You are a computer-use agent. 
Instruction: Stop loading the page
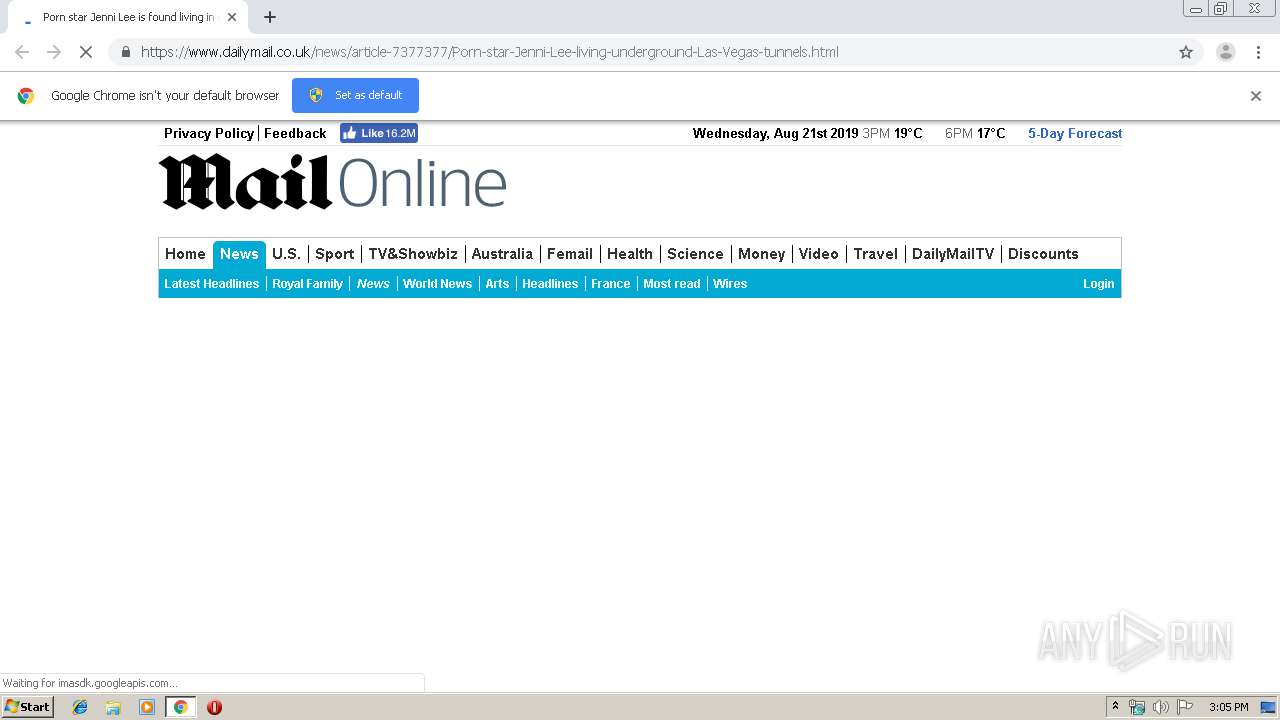click(86, 52)
